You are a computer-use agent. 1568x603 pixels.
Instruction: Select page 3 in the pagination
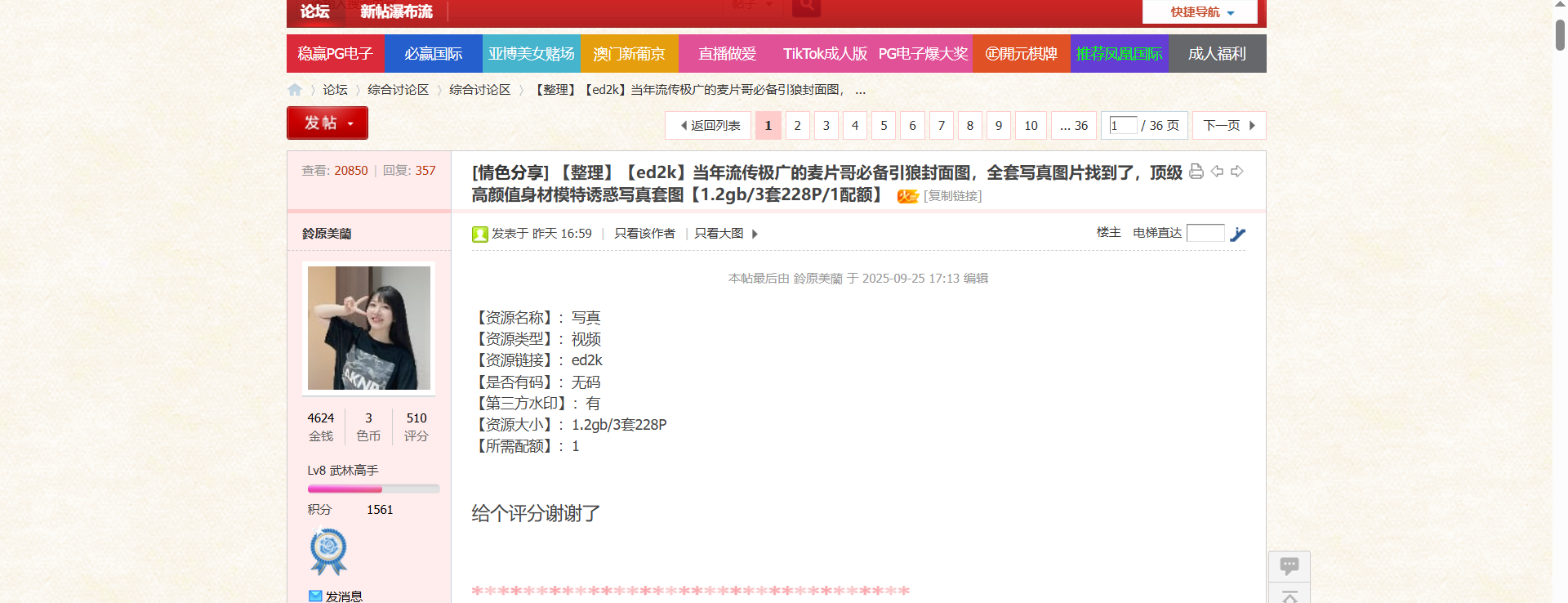tap(826, 126)
